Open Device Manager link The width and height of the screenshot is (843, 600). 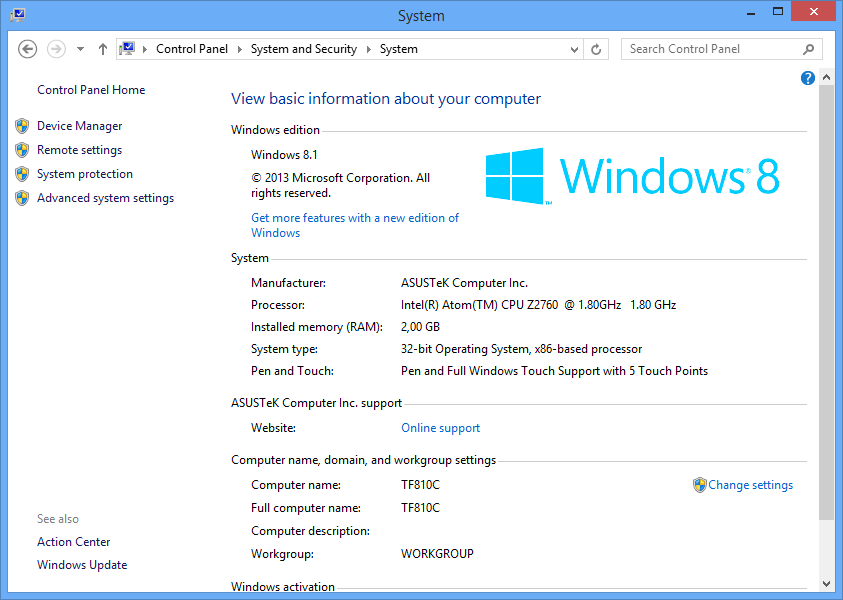click(x=80, y=126)
